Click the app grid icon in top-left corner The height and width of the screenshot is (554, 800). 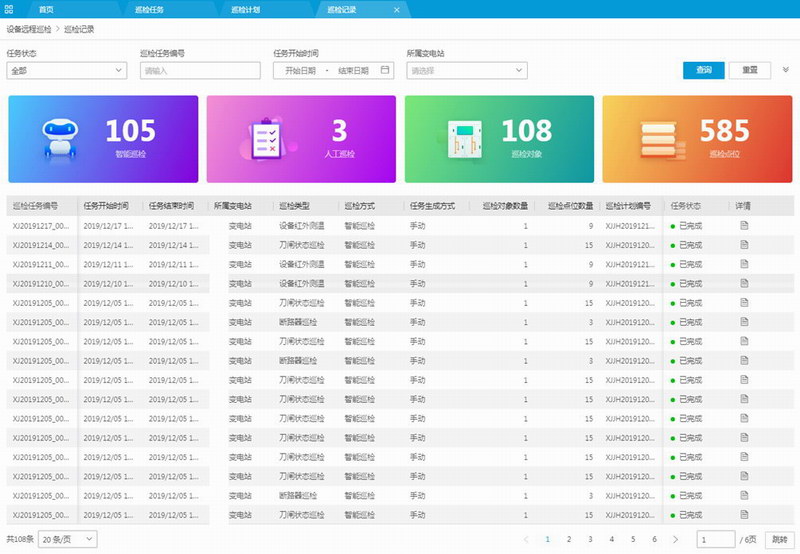pos(9,9)
